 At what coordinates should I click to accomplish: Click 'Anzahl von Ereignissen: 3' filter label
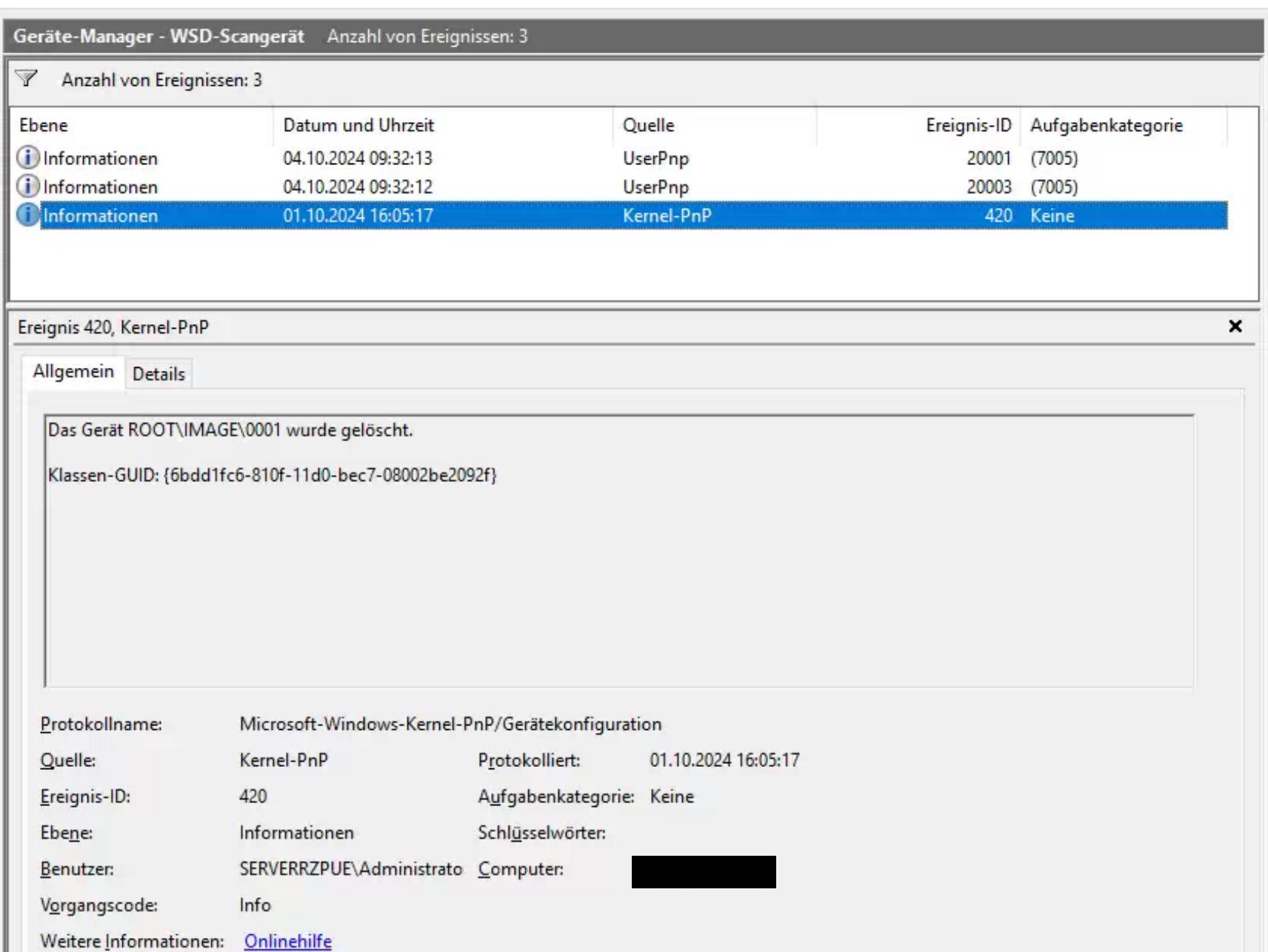(161, 80)
